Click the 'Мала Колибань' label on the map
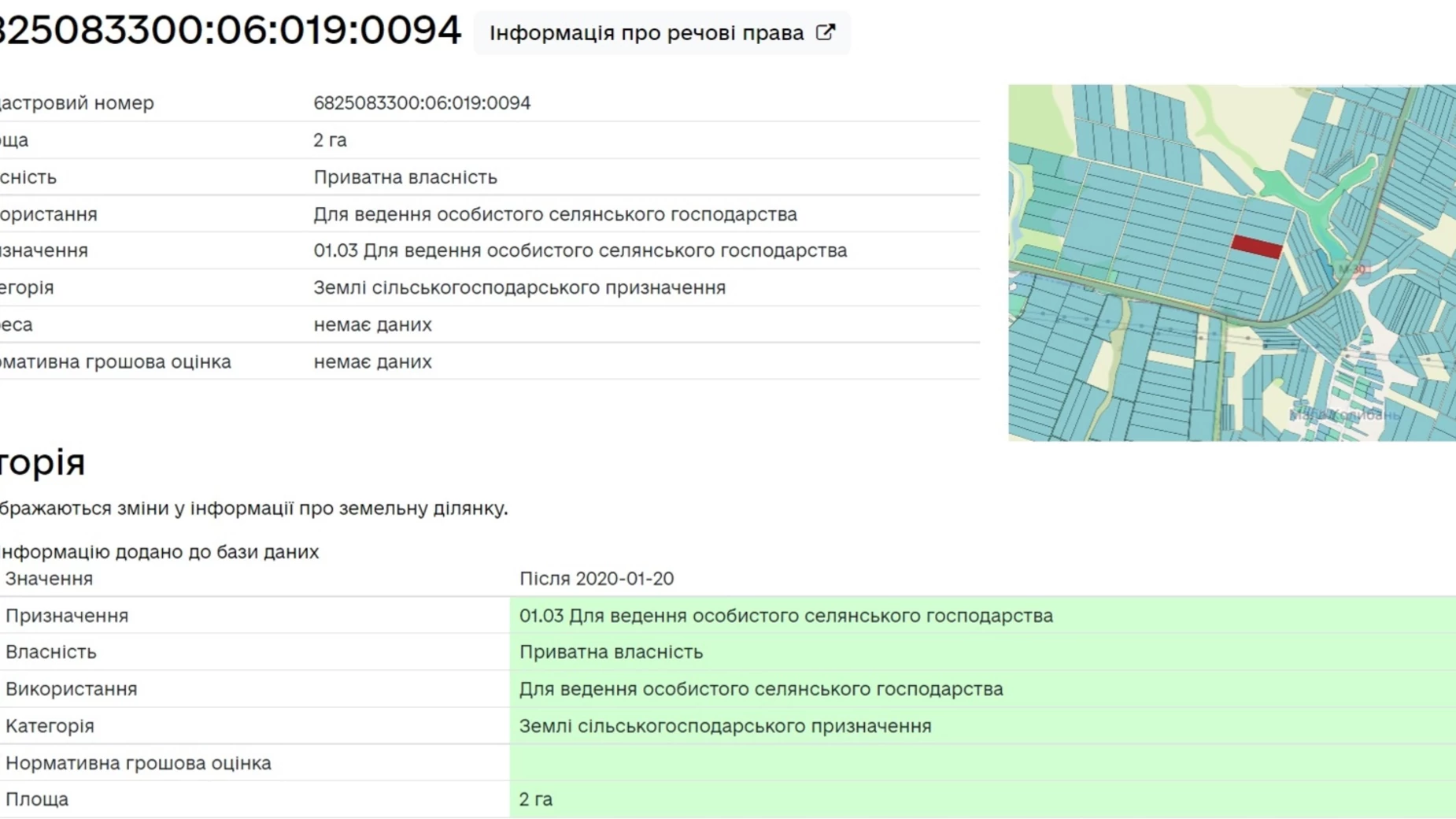This screenshot has height=819, width=1456. click(x=1345, y=414)
